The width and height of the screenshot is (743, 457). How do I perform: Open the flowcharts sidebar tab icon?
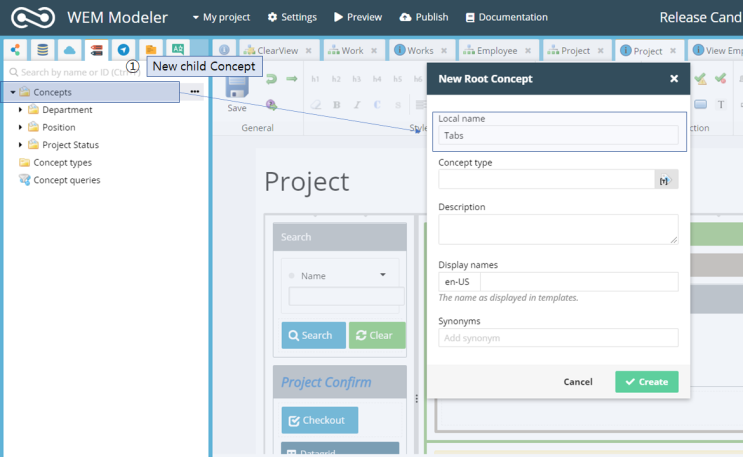[x=16, y=50]
